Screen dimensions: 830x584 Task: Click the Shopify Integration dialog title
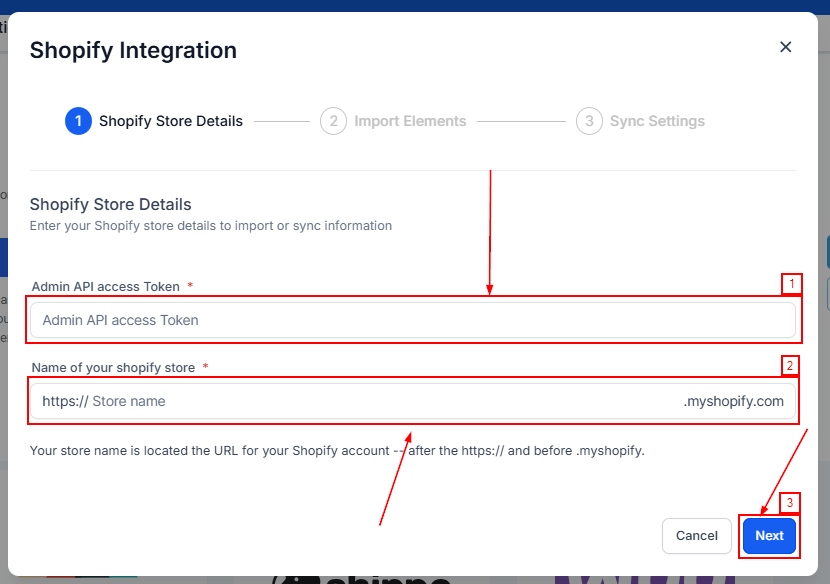[x=133, y=50]
